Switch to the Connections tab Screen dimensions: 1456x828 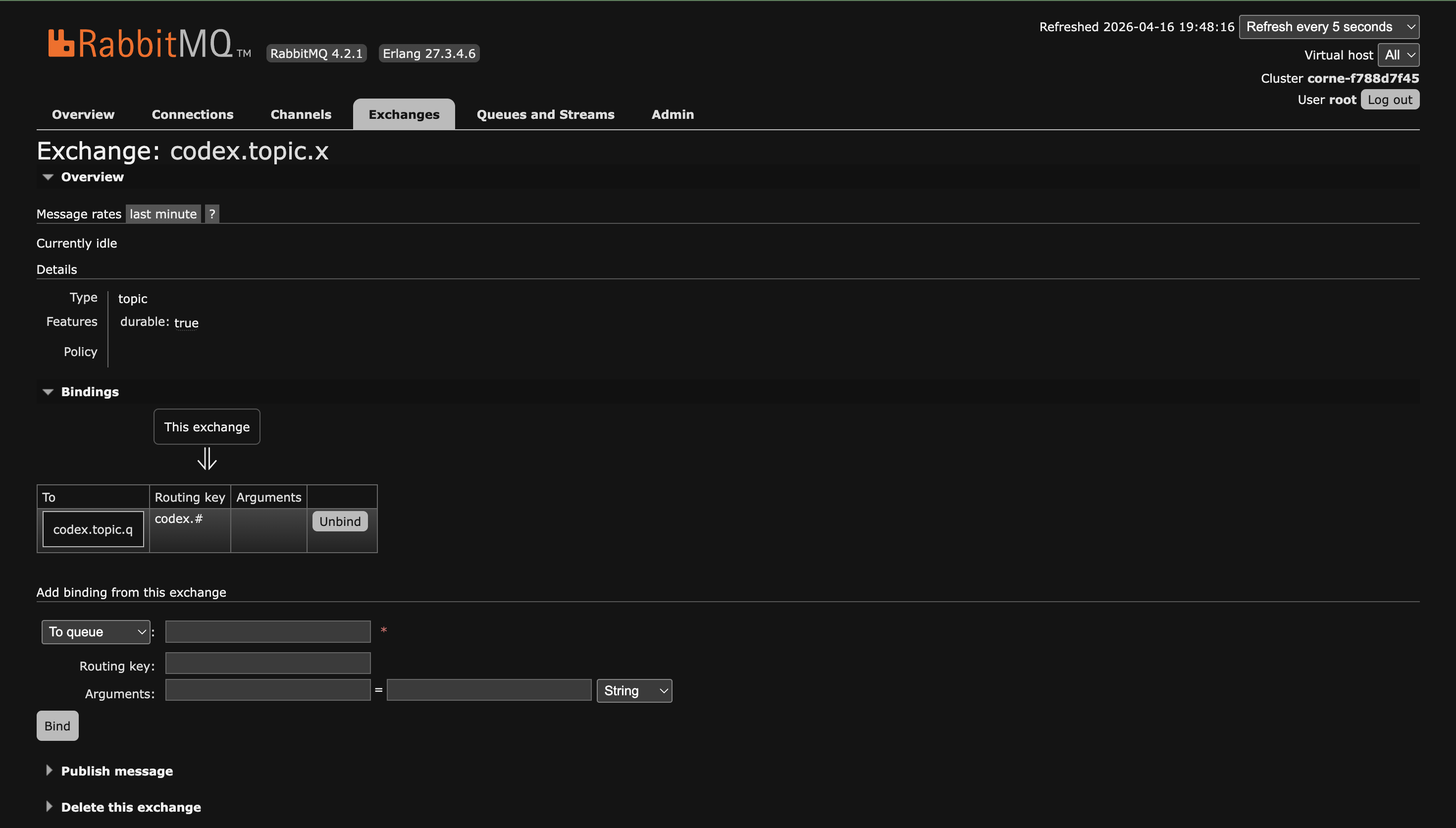pyautogui.click(x=192, y=114)
